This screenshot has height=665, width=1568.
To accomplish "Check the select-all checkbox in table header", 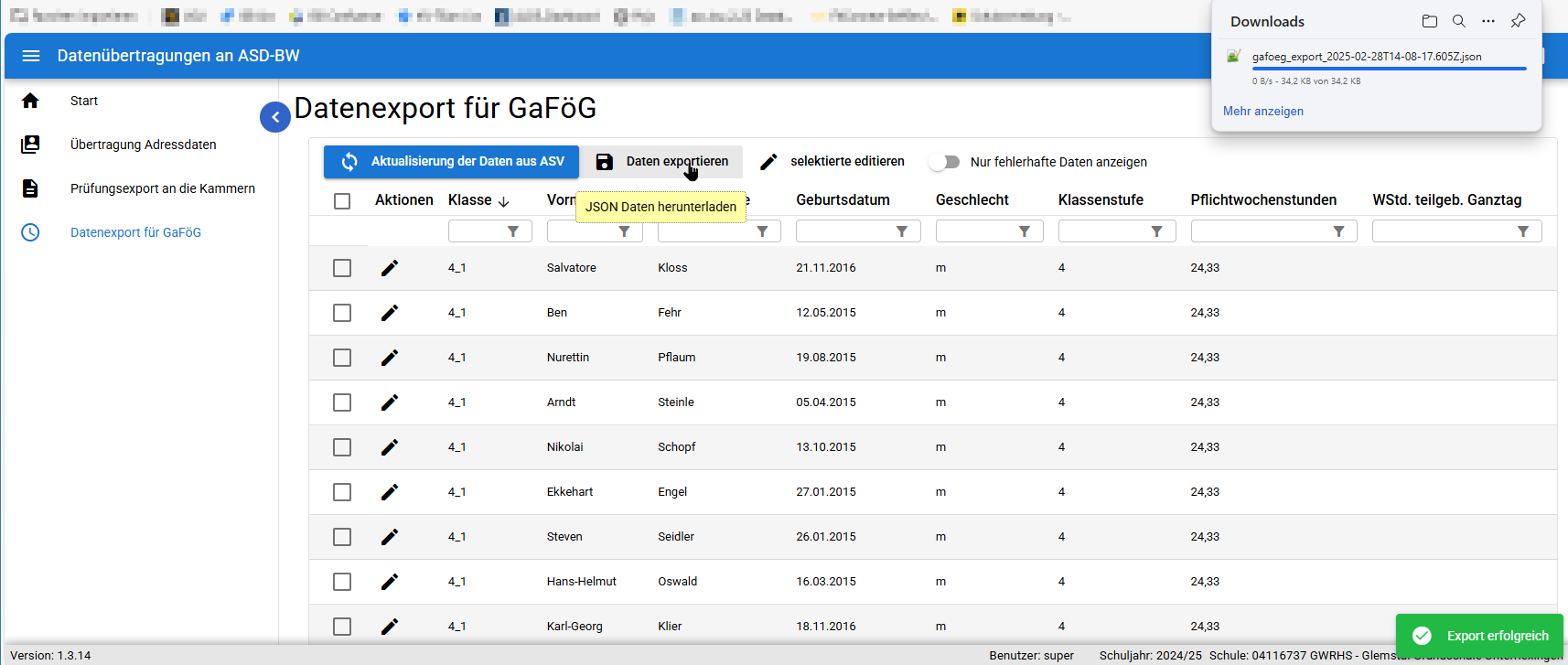I will coord(342,201).
